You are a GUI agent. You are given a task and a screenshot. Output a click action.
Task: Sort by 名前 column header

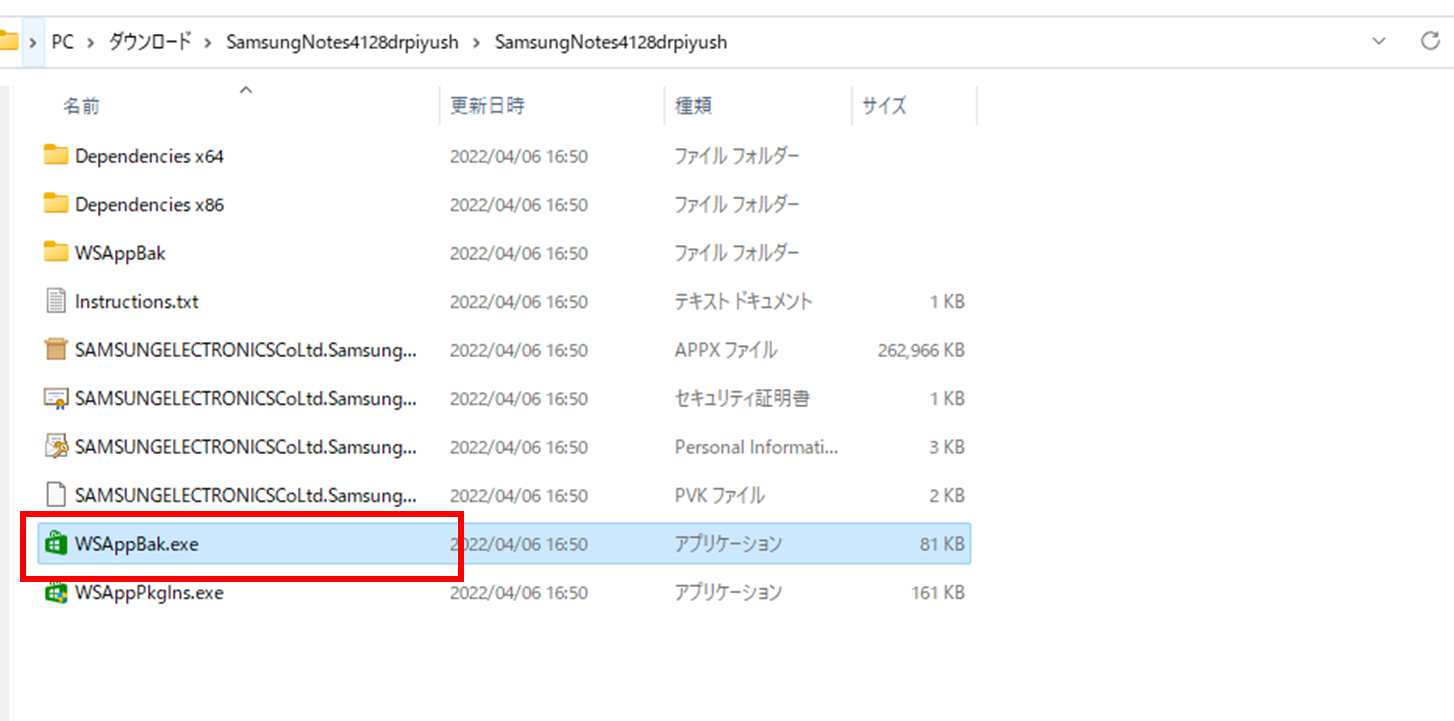(x=82, y=106)
